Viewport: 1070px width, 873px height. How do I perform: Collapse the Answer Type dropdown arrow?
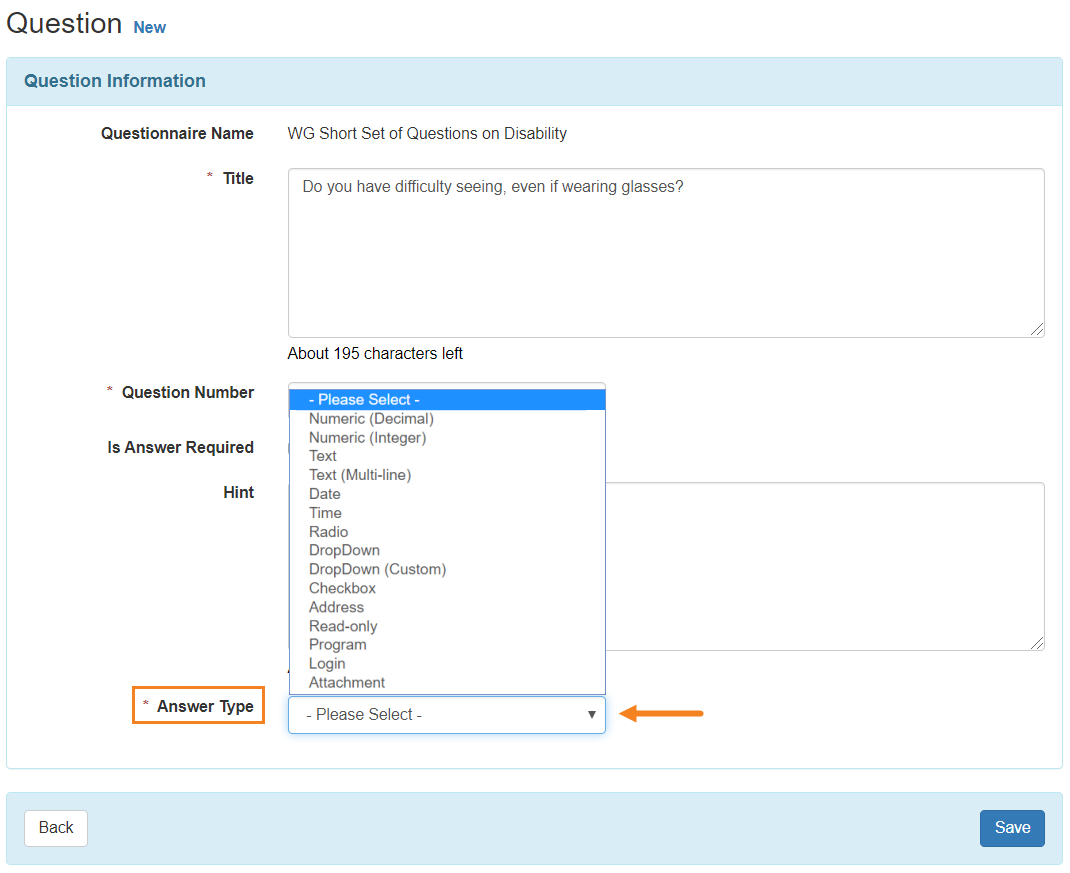click(591, 715)
